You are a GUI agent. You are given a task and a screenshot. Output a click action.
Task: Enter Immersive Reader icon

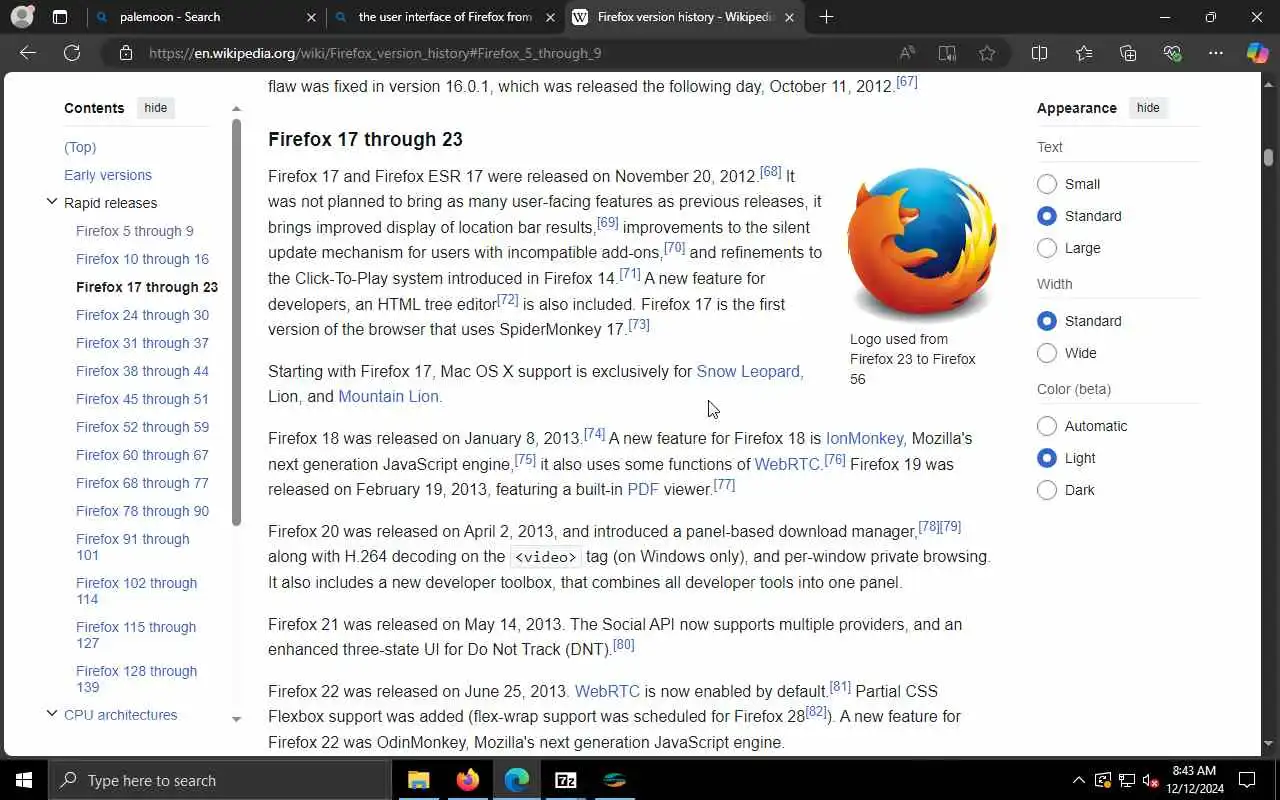tap(947, 53)
